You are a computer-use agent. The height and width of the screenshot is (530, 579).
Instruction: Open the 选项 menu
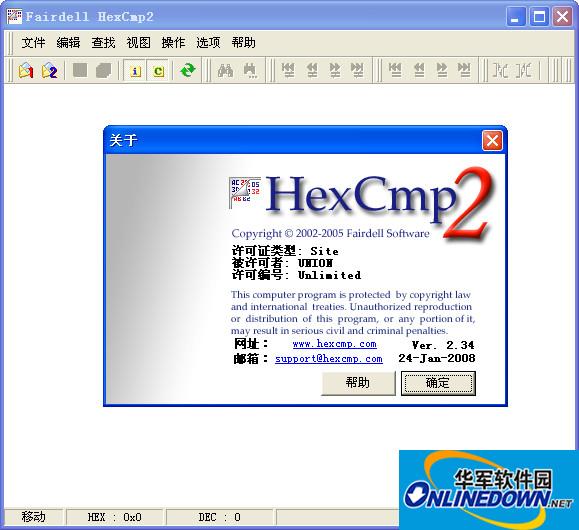click(x=208, y=43)
